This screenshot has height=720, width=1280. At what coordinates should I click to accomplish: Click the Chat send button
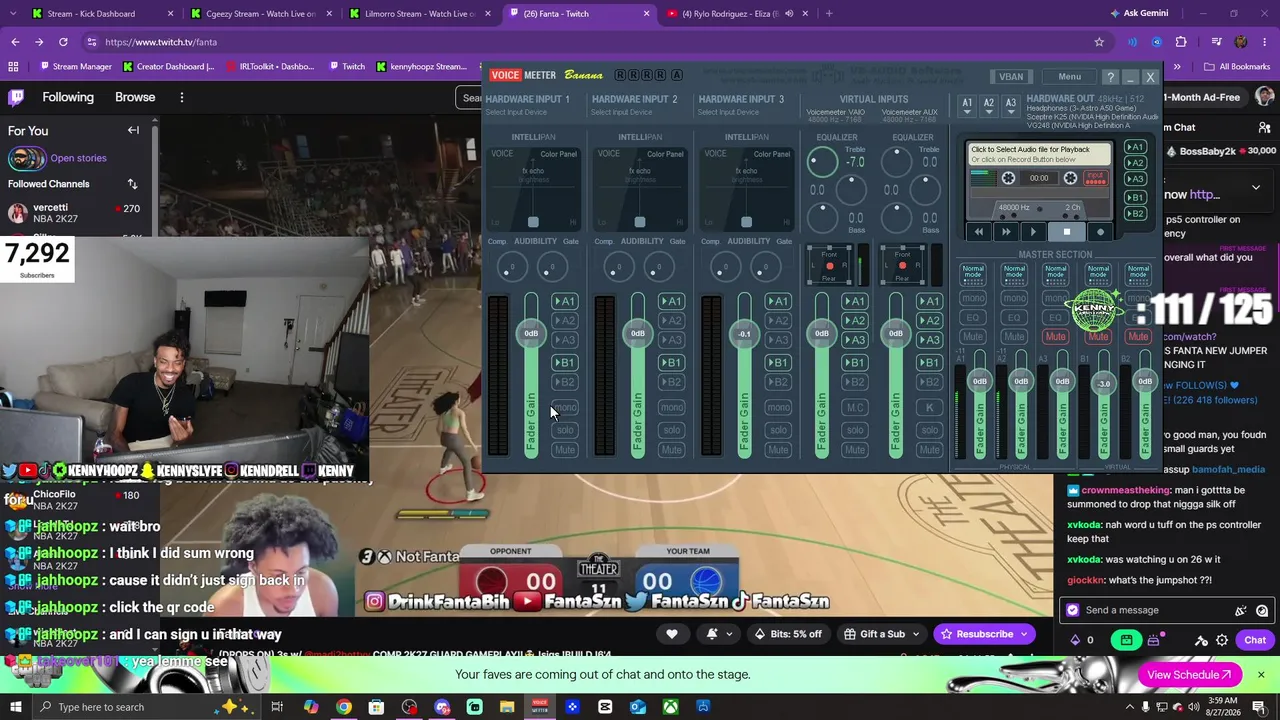(1255, 640)
